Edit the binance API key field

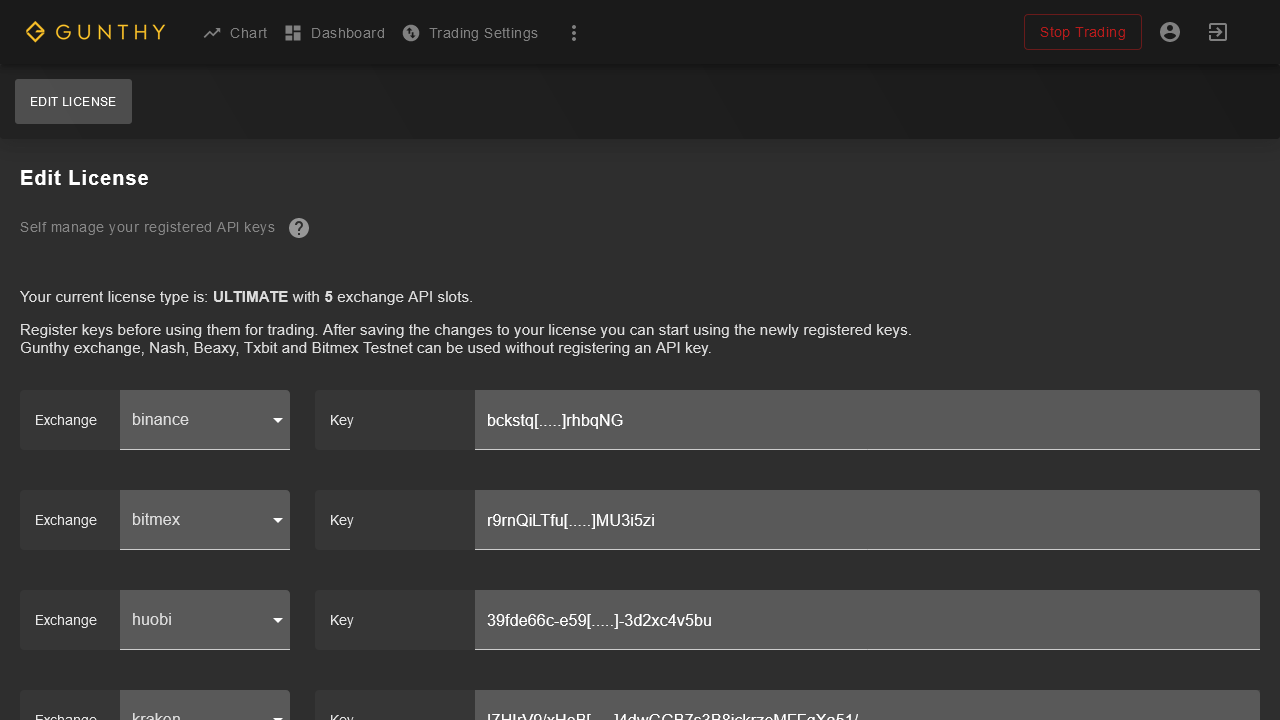coord(866,420)
